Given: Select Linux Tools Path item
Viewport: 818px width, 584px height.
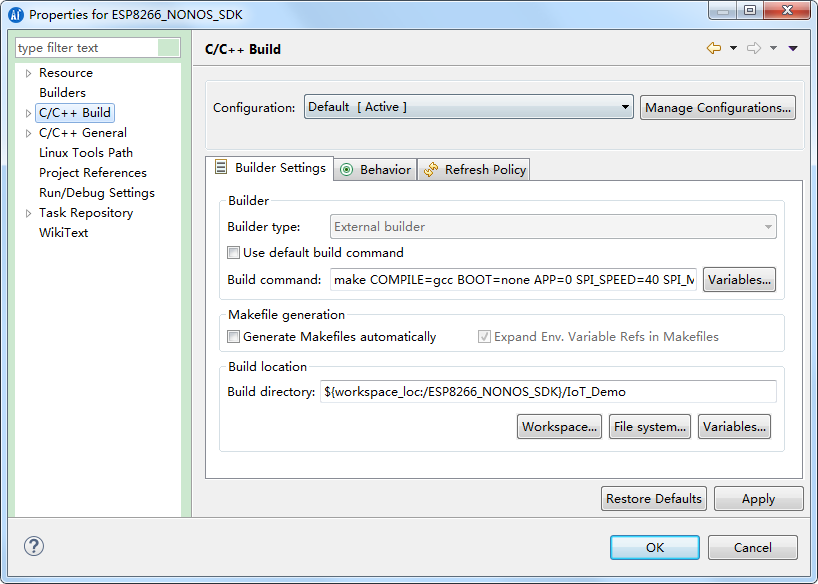Looking at the screenshot, I should [86, 153].
